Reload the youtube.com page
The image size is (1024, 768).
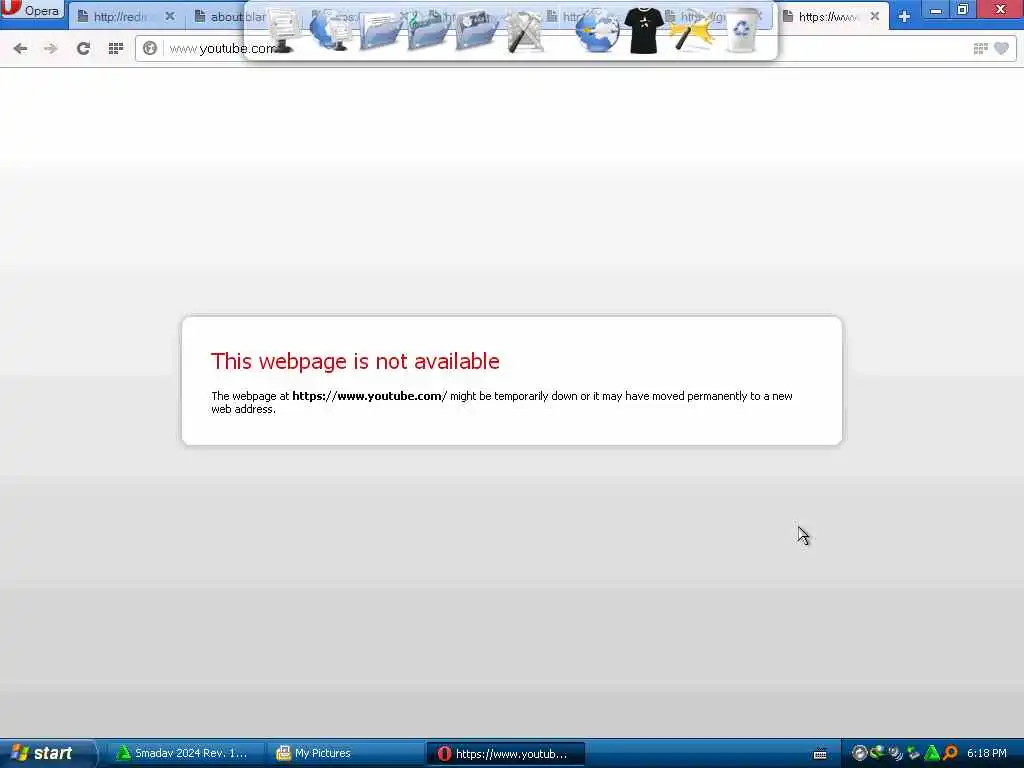click(83, 48)
